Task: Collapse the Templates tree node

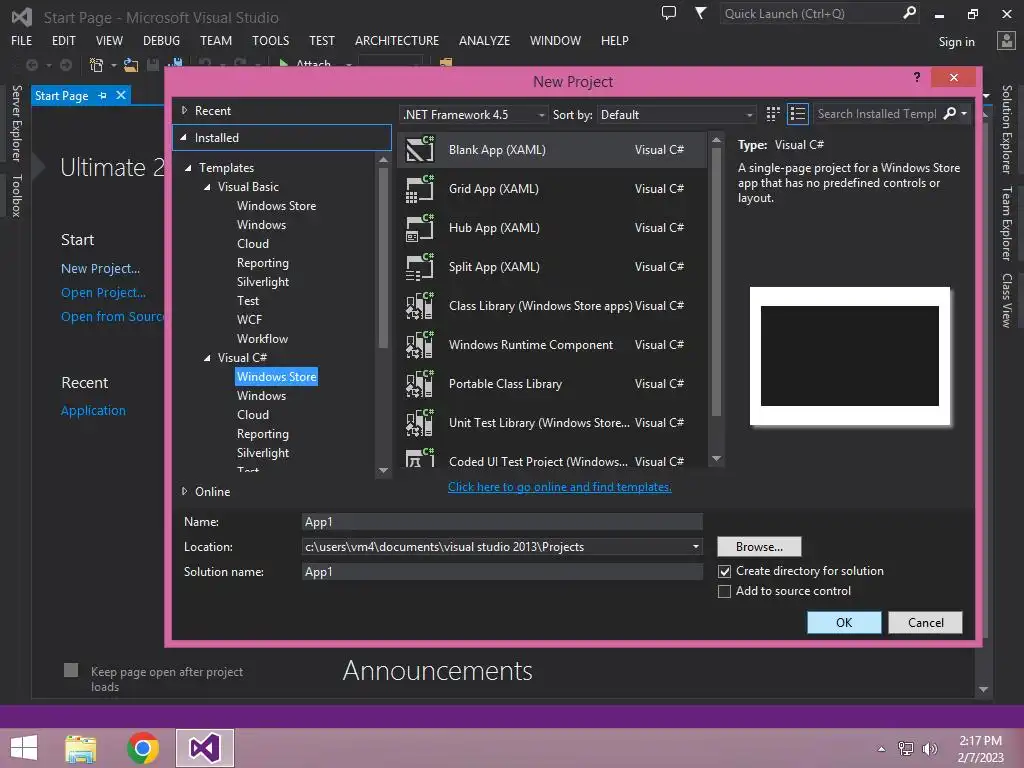Action: tap(188, 168)
